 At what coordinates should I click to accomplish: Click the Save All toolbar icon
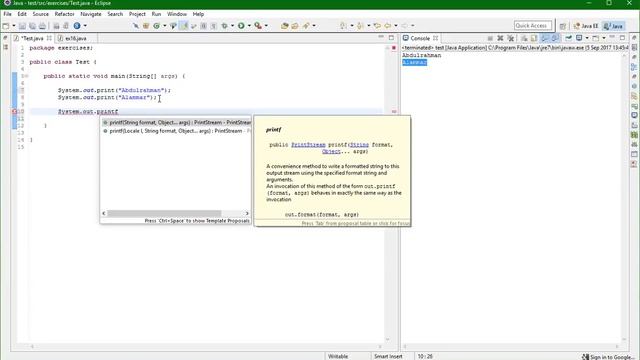pyautogui.click(x=32, y=26)
